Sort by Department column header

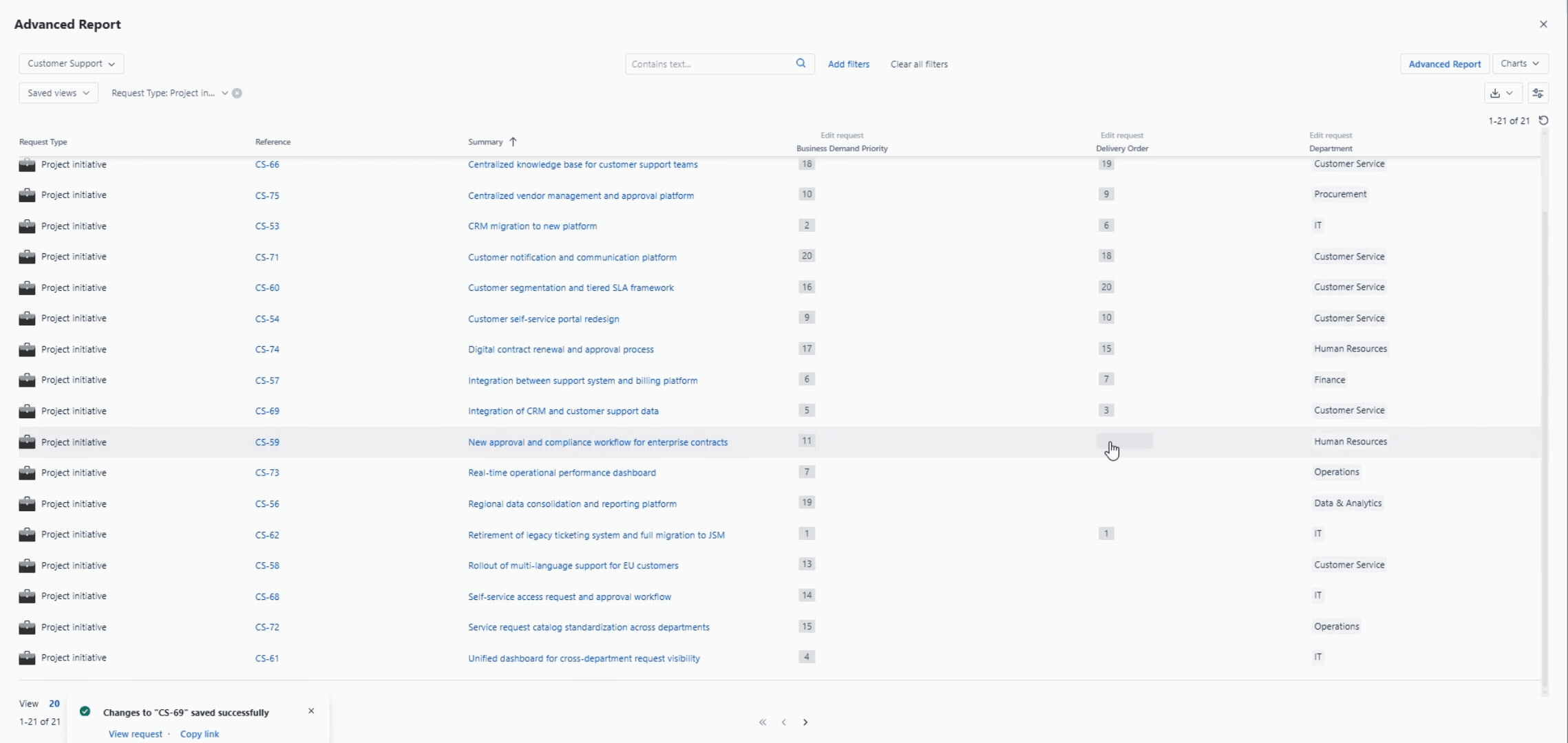tap(1331, 149)
